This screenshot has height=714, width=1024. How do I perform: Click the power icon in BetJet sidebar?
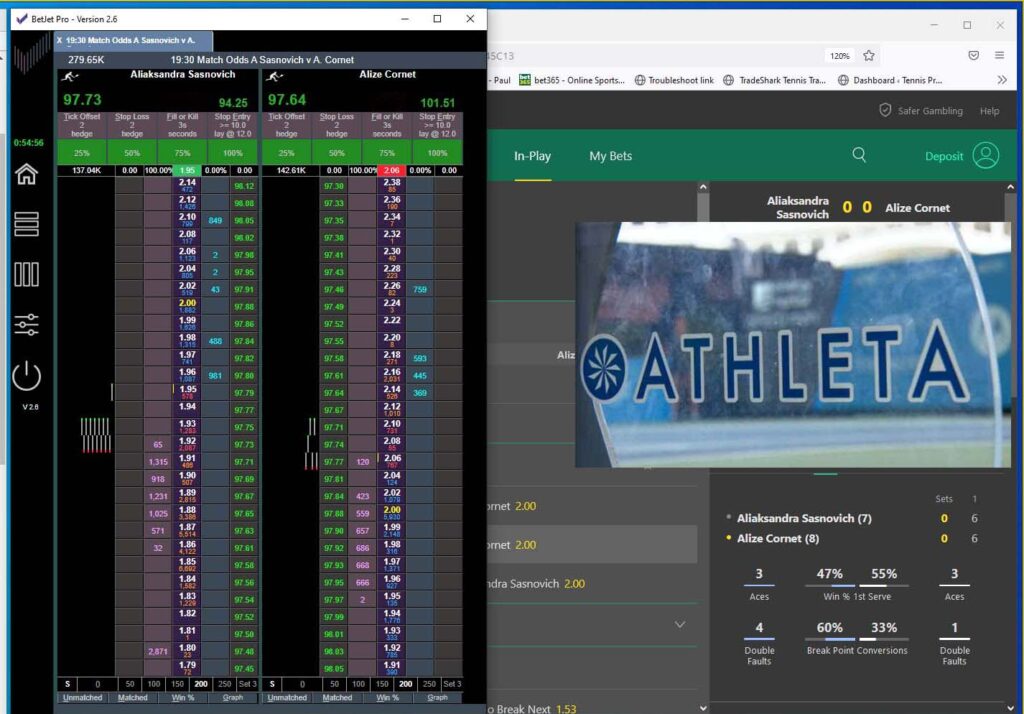click(x=26, y=376)
